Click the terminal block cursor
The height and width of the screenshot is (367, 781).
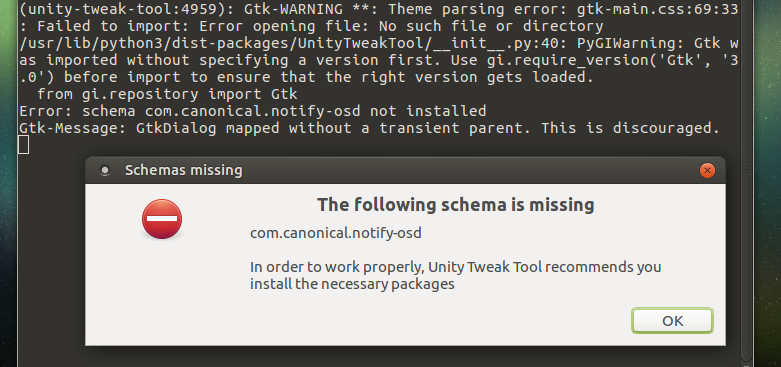click(x=24, y=145)
